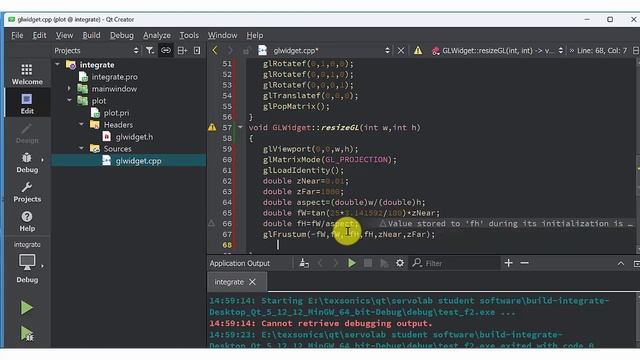640x360 pixels.
Task: Zoom out the output text with minus
Action: click(x=524, y=263)
